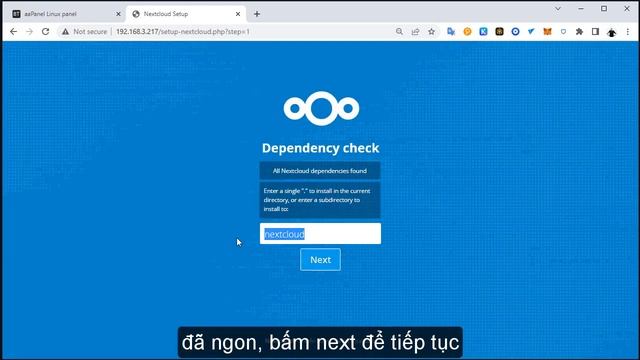Expand the tab search dropdown
This screenshot has width=640, height=360.
pyautogui.click(x=558, y=9)
